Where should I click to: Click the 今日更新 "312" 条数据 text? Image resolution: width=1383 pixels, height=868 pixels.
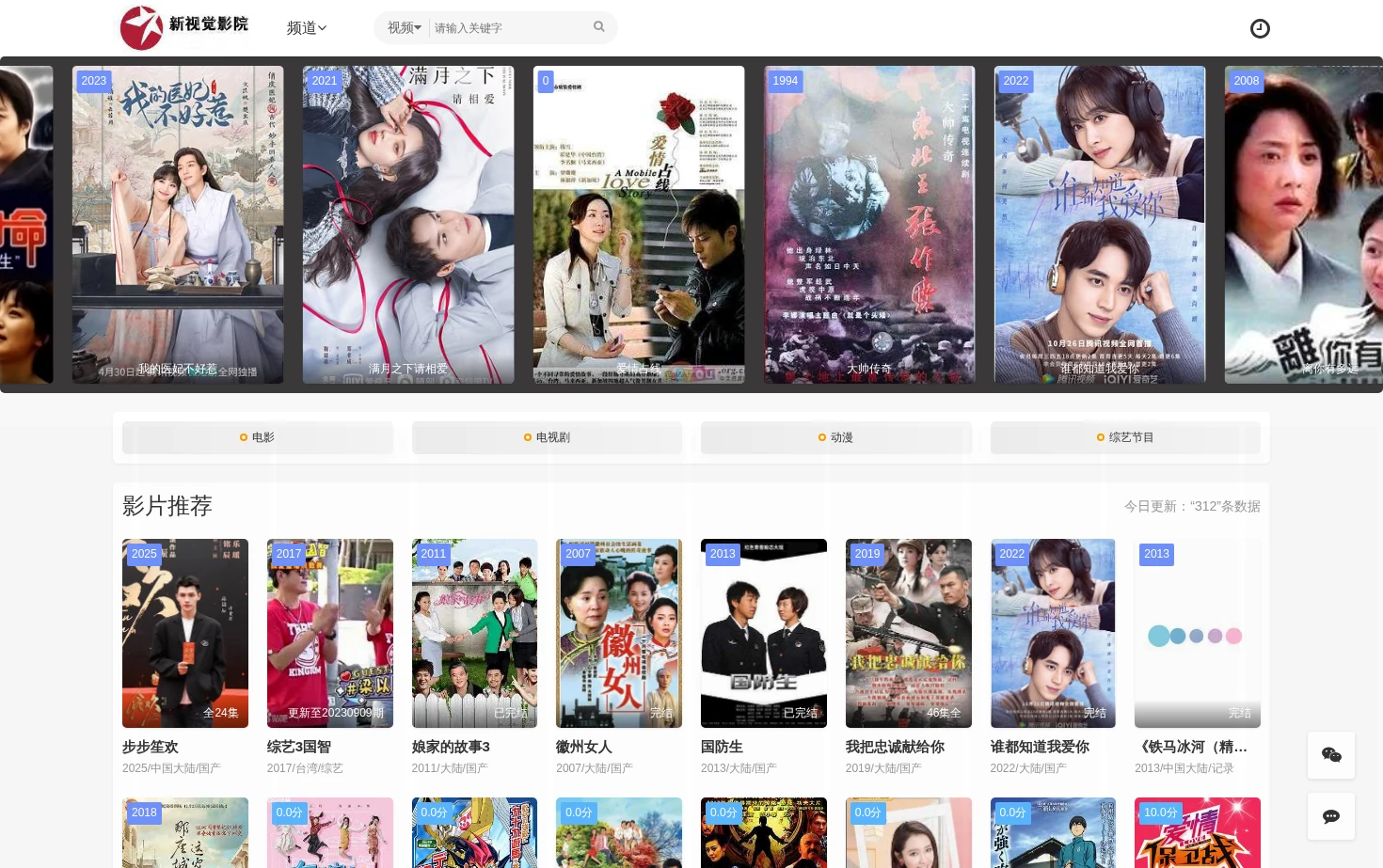click(x=1192, y=506)
